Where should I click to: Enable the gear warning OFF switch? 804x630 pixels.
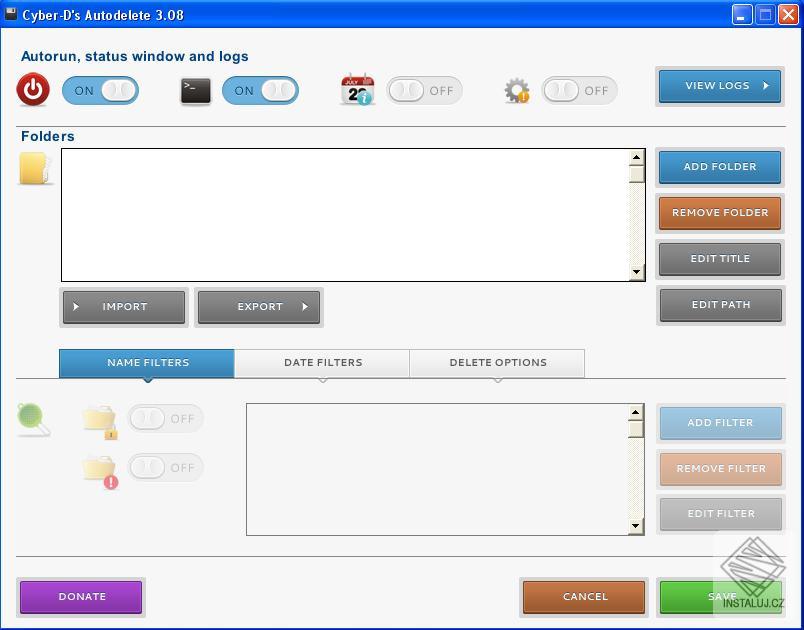[580, 91]
